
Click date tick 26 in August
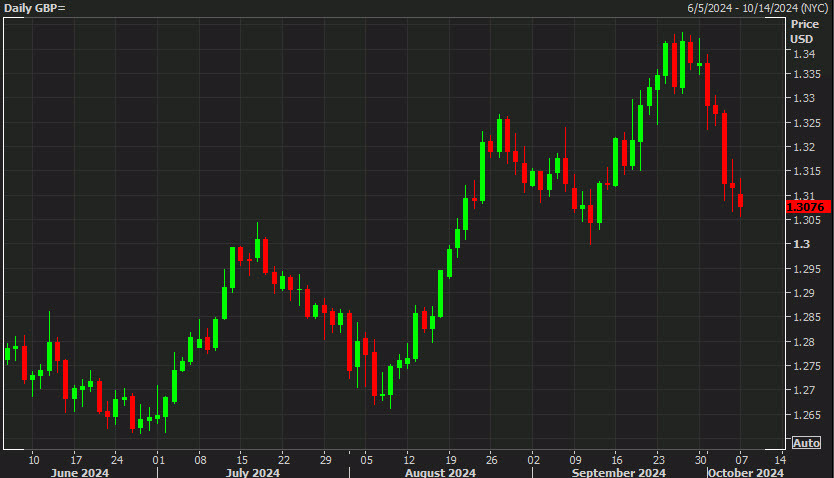(x=491, y=460)
